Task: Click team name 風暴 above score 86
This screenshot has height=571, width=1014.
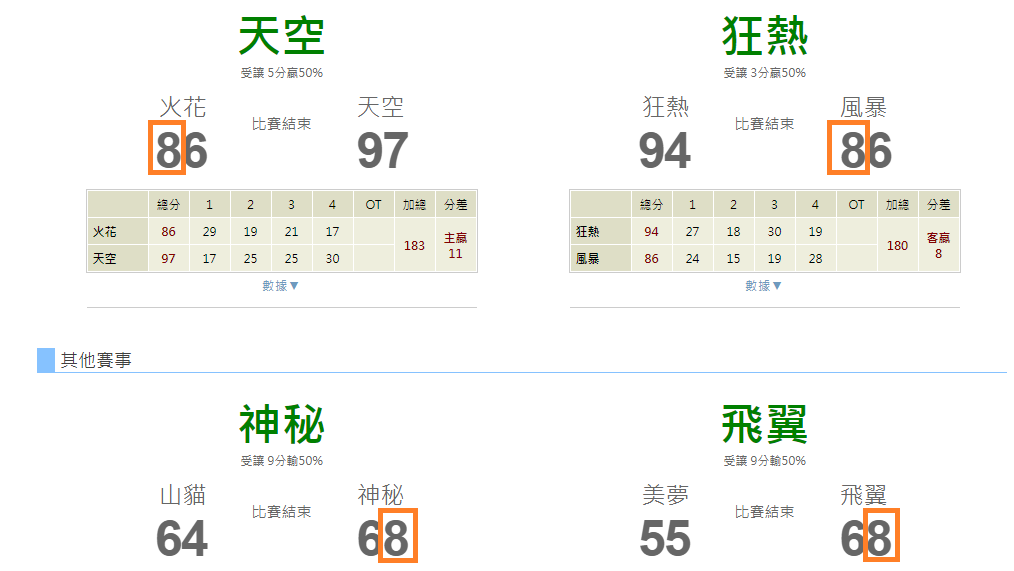Action: pos(863,107)
